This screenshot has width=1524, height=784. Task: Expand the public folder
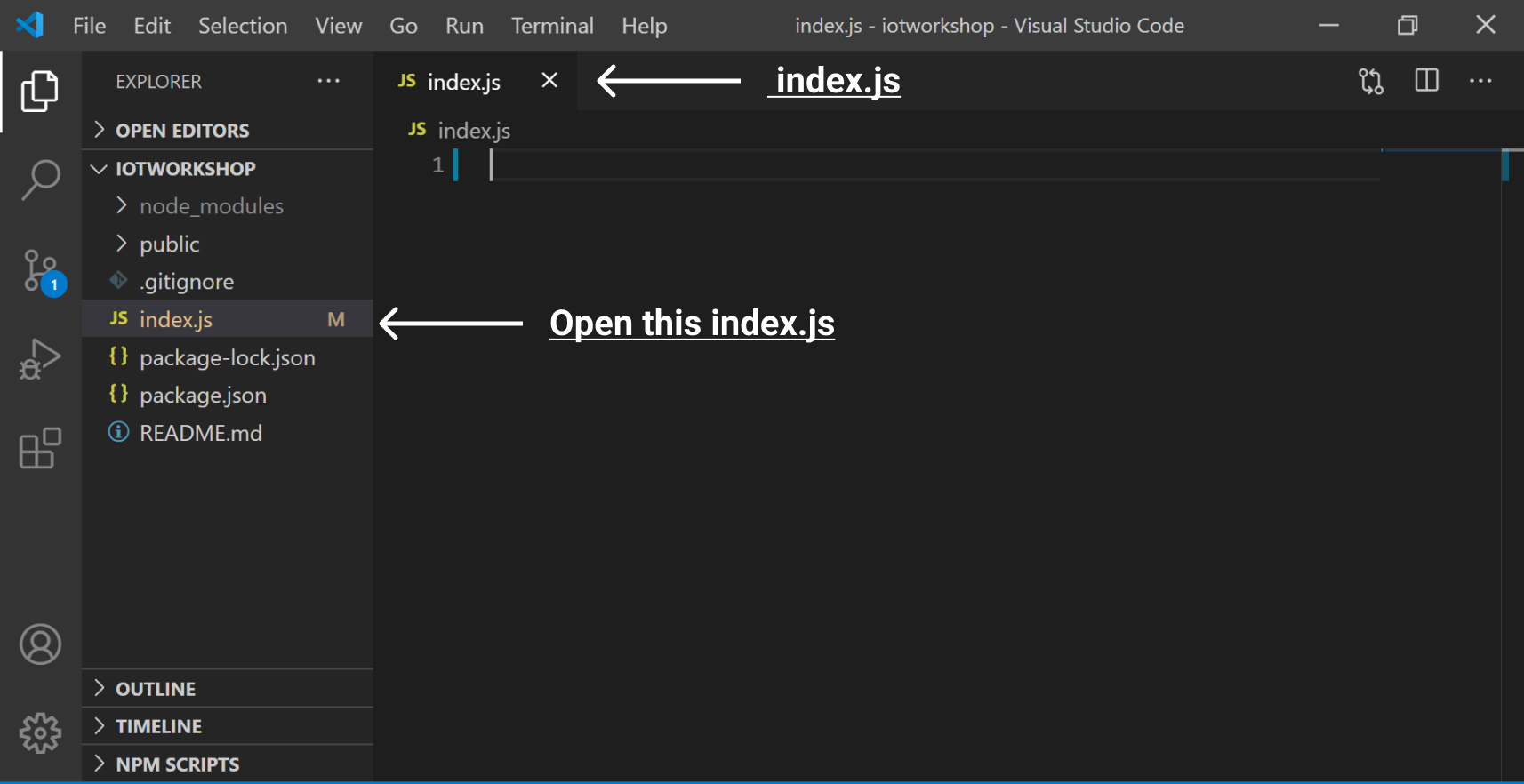pos(228,244)
